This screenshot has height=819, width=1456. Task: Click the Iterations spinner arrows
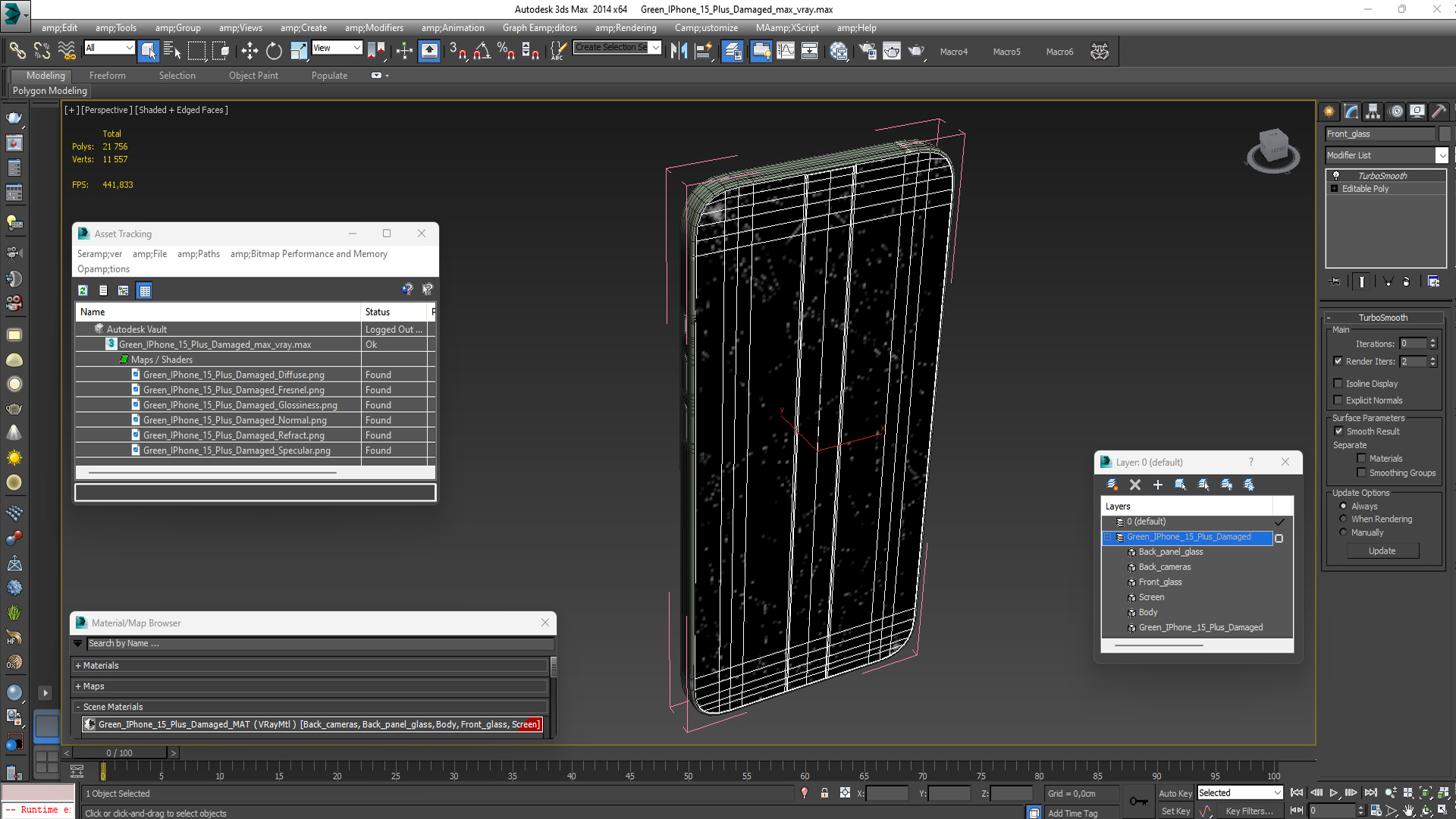(x=1432, y=344)
